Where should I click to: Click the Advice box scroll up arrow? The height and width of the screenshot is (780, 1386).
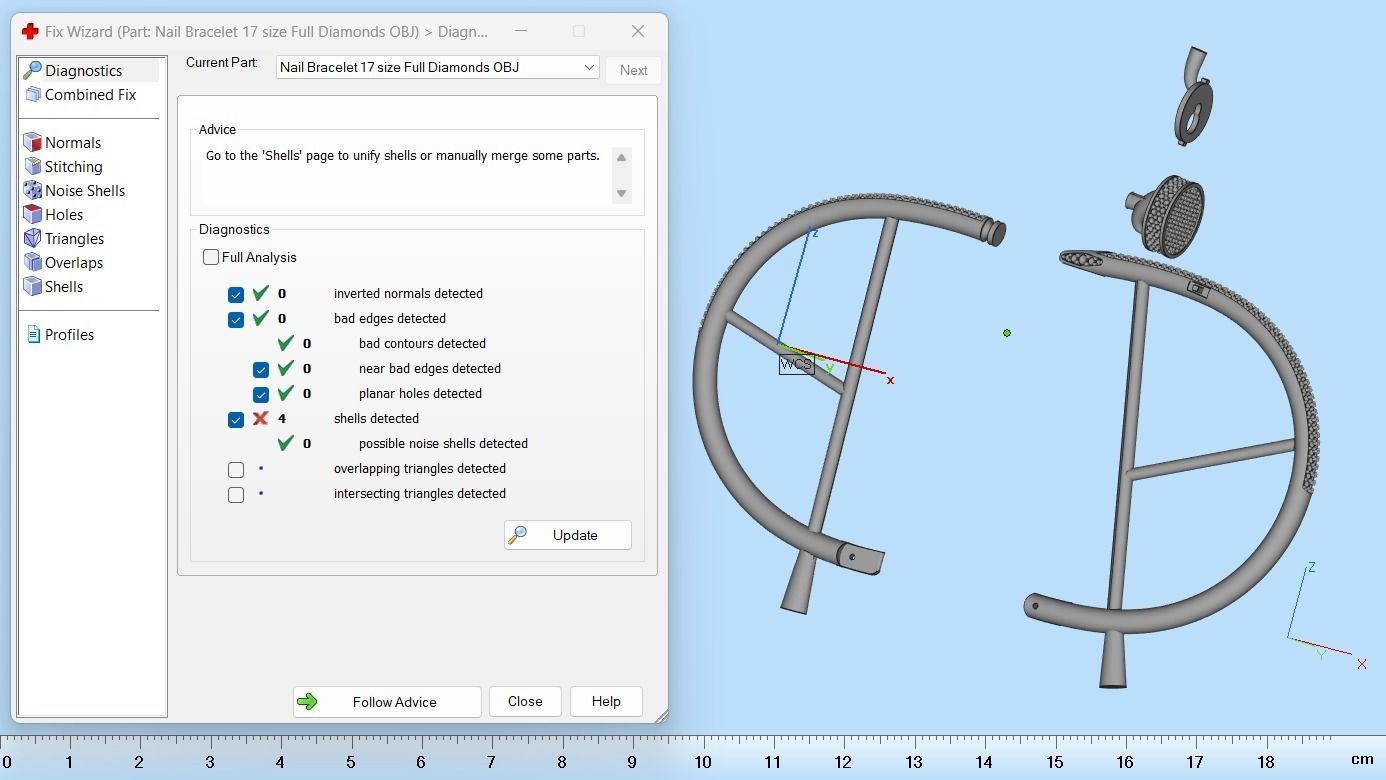[621, 157]
